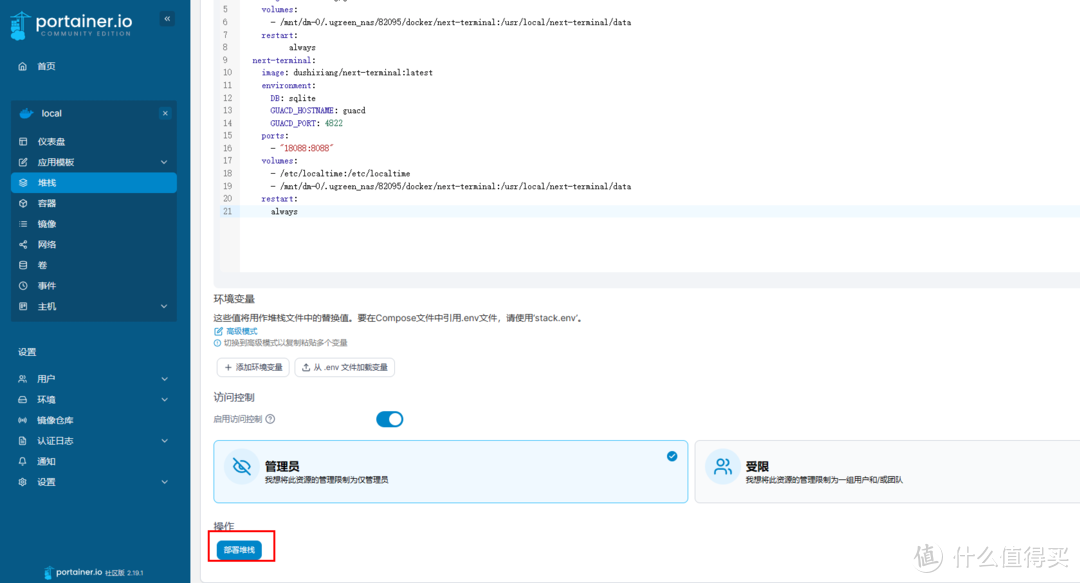Click the clock icon beside 事件

[23, 286]
